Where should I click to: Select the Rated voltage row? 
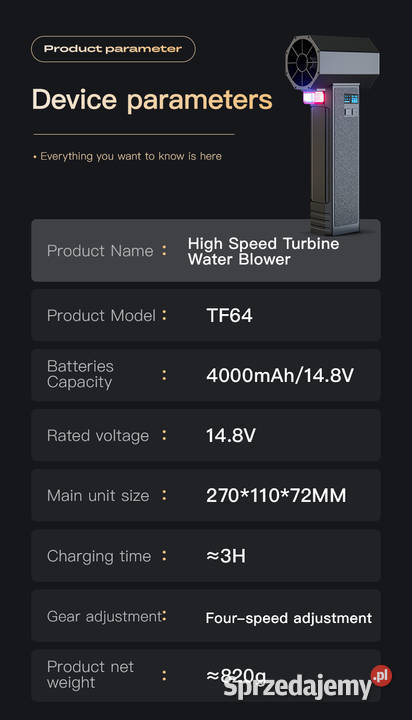click(x=206, y=435)
